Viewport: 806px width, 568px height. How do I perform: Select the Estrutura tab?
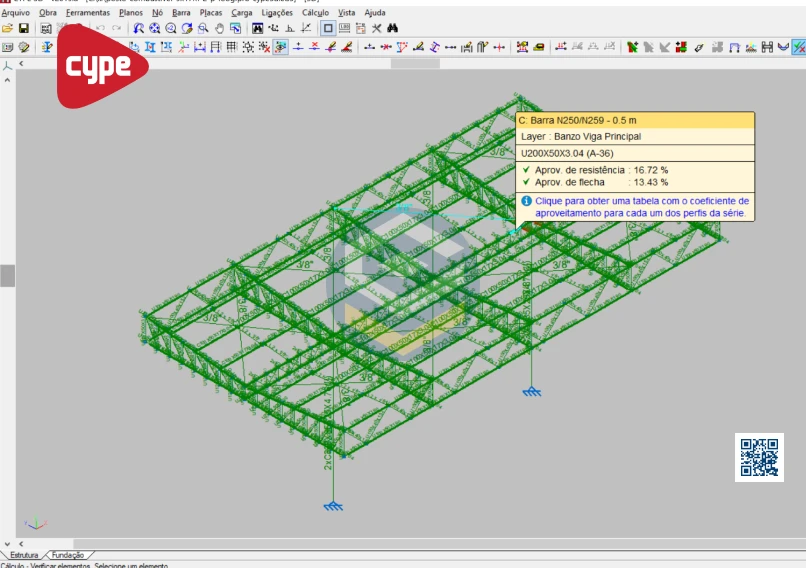pyautogui.click(x=23, y=555)
